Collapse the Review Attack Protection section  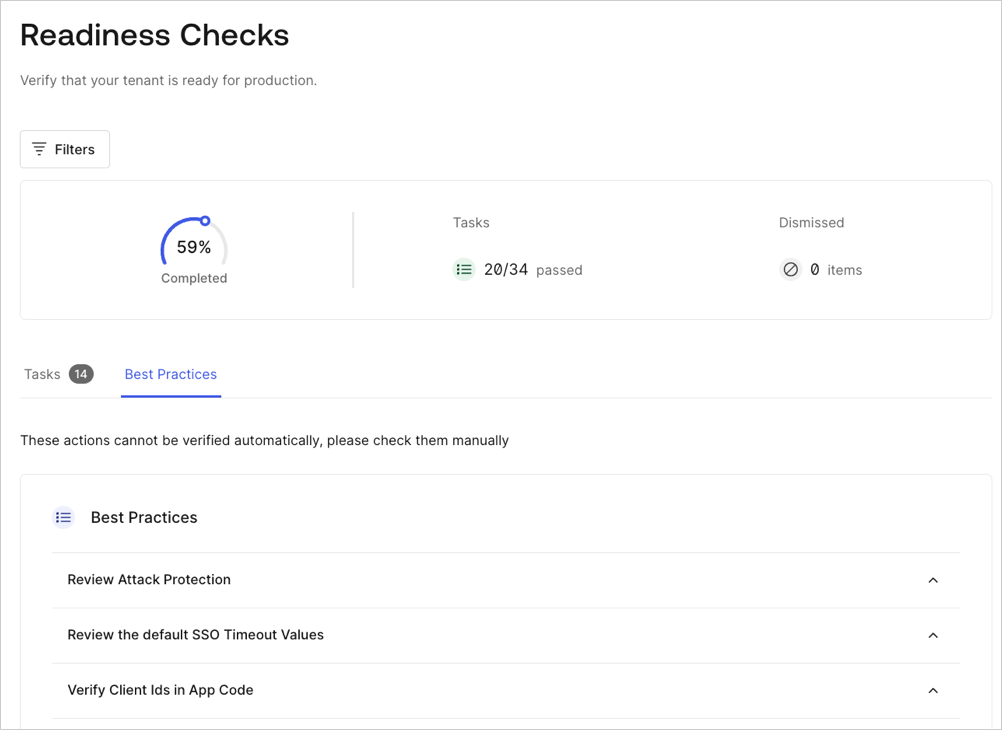coord(933,580)
